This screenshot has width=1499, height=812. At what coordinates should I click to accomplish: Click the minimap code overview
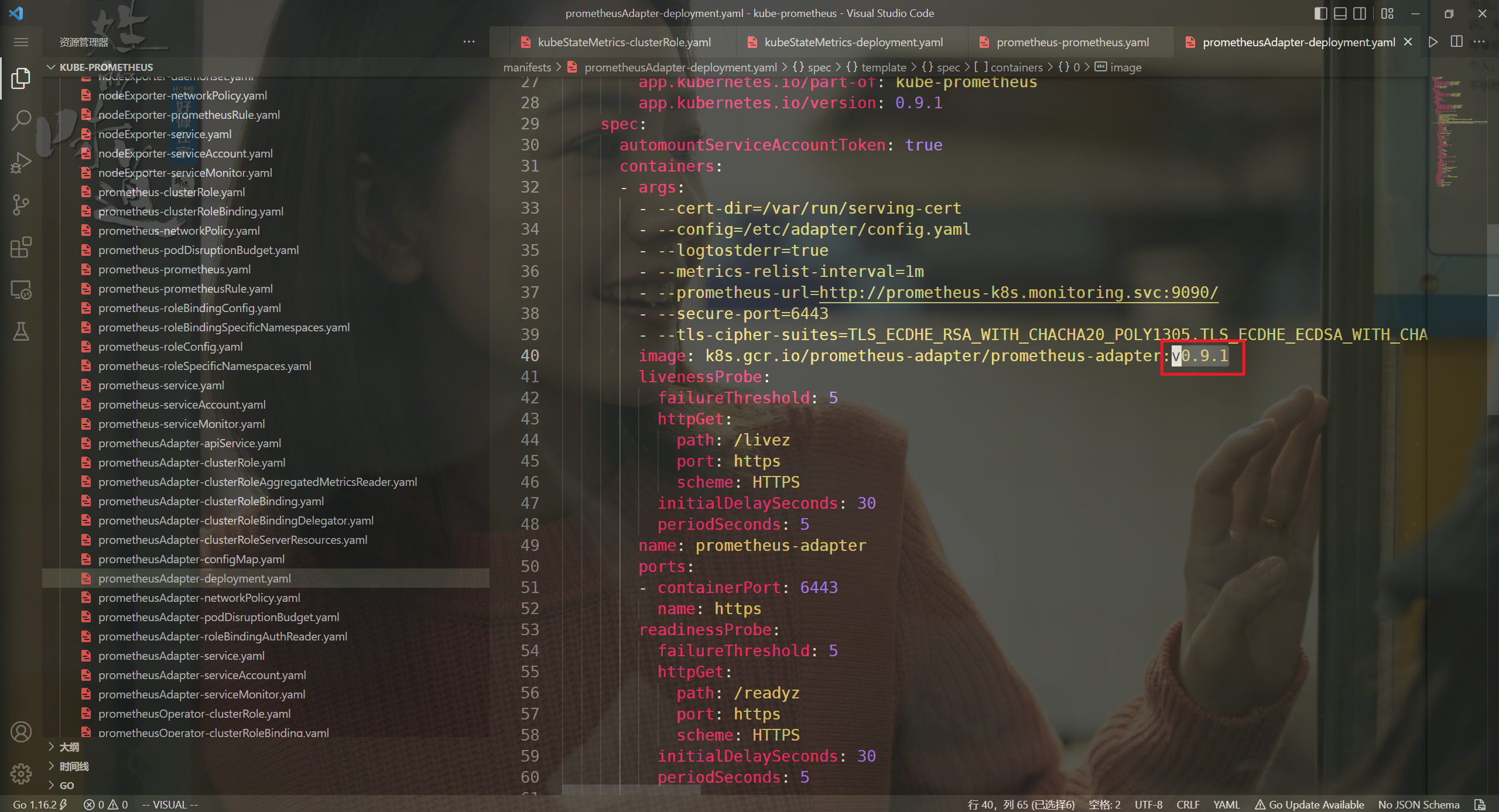click(x=1458, y=132)
